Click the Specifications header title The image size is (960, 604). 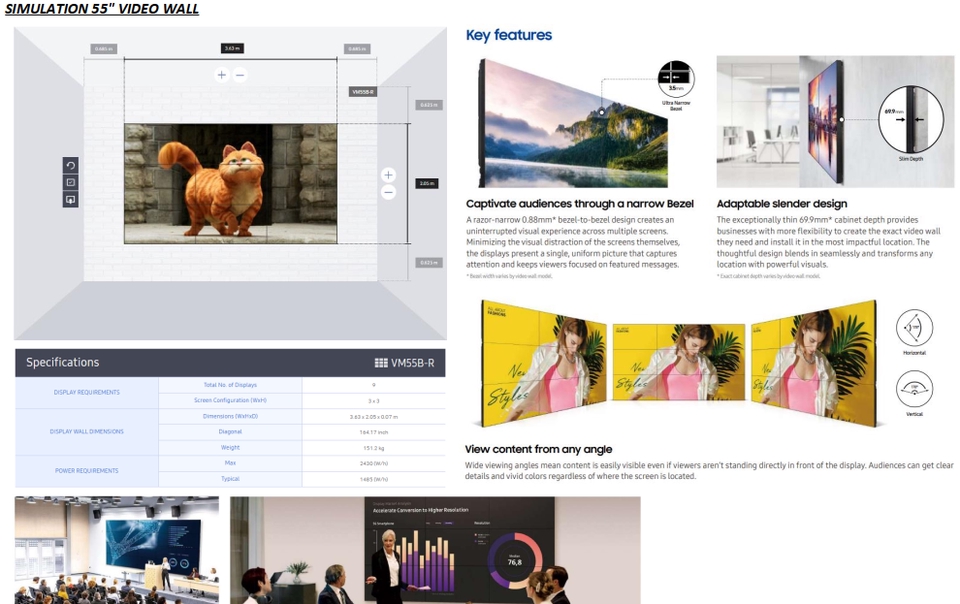[x=62, y=362]
